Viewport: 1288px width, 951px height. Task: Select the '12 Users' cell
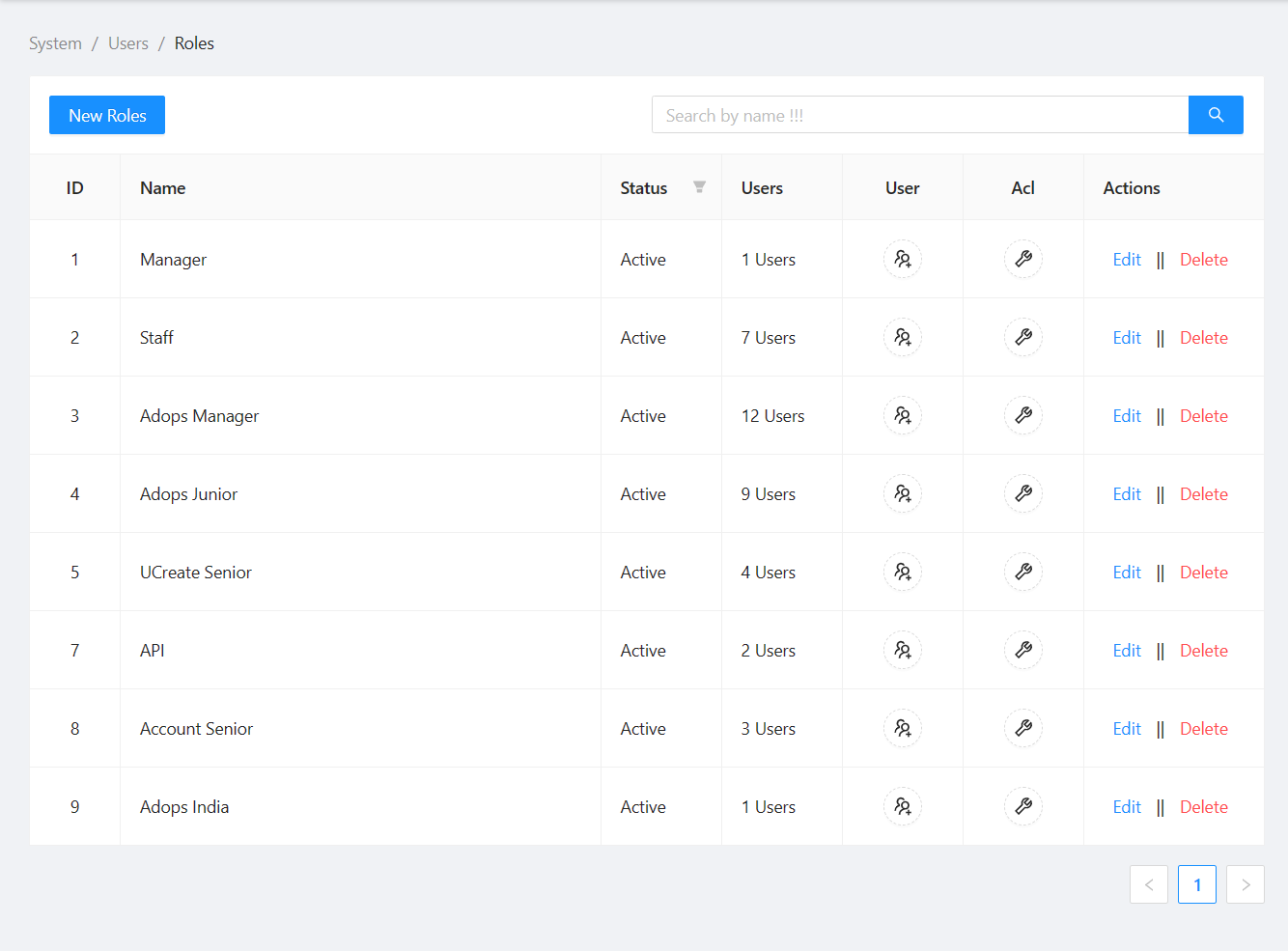(782, 415)
